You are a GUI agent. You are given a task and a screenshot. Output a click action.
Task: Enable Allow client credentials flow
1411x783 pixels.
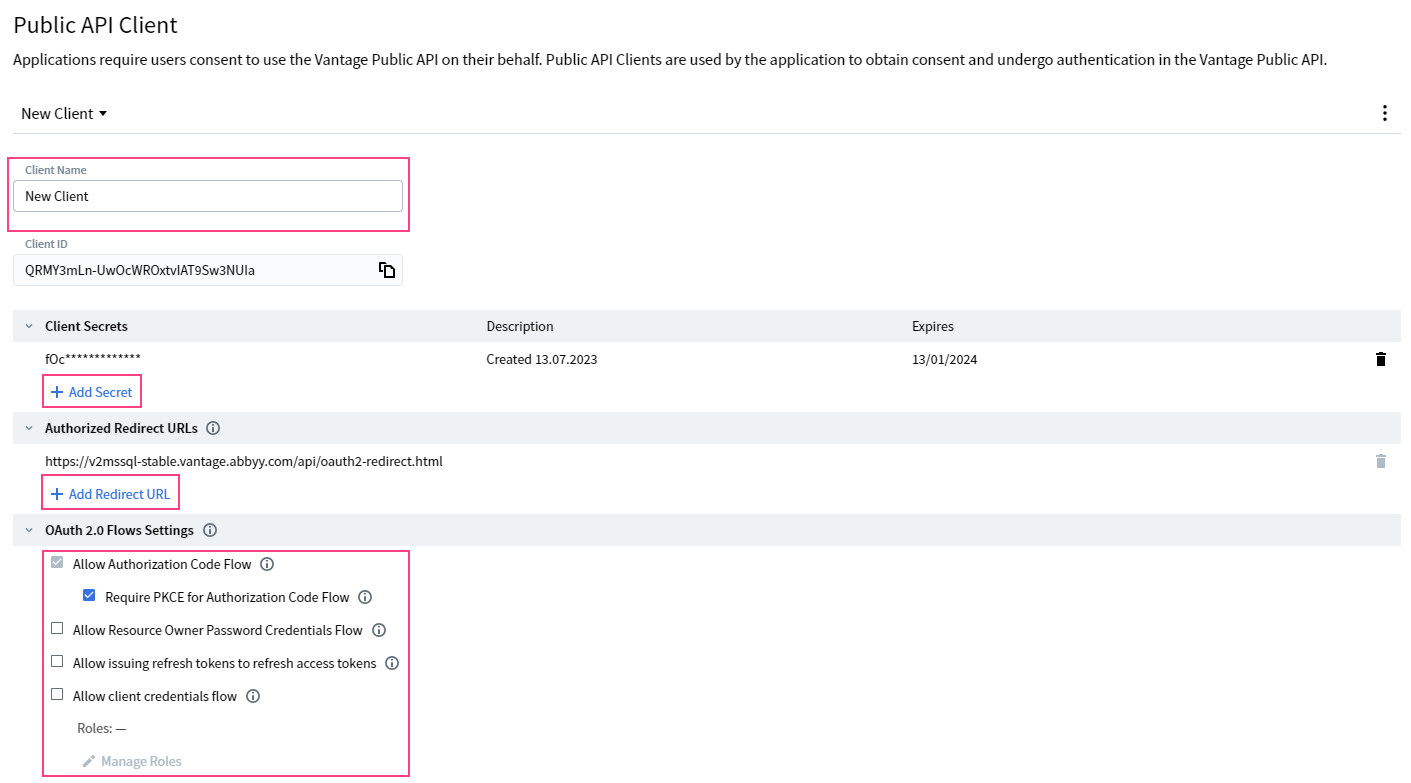[x=57, y=694]
